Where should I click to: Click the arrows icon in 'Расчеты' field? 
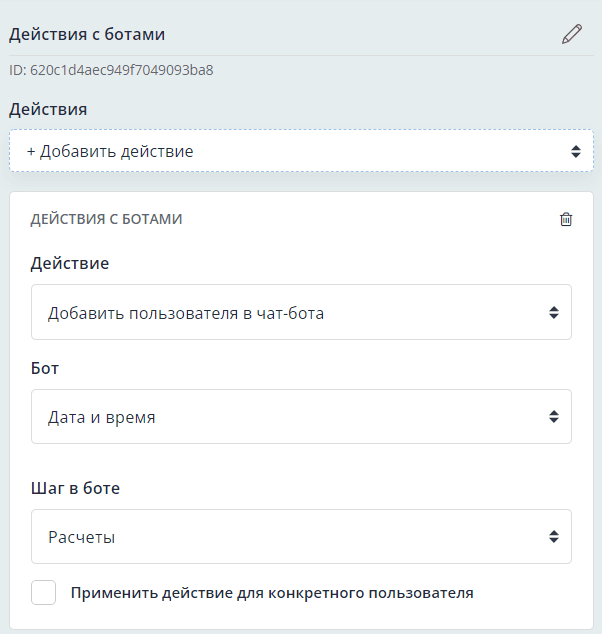pos(554,537)
